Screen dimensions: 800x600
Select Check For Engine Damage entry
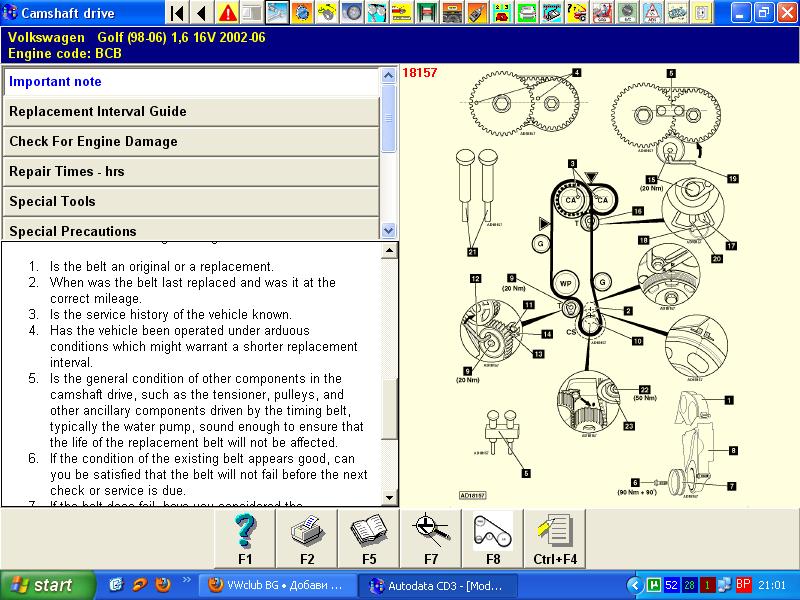190,142
